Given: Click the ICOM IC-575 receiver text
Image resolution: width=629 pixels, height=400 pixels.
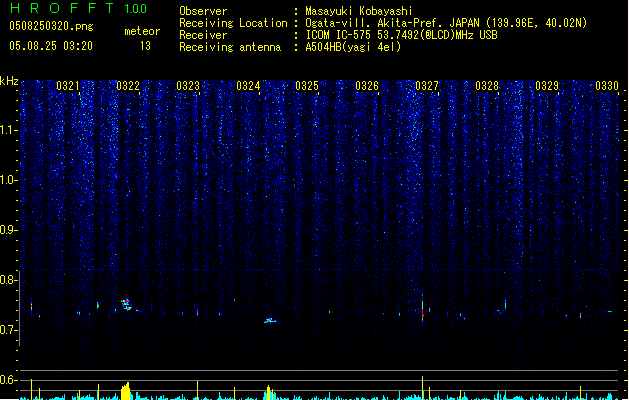Looking at the screenshot, I should coord(401,35).
